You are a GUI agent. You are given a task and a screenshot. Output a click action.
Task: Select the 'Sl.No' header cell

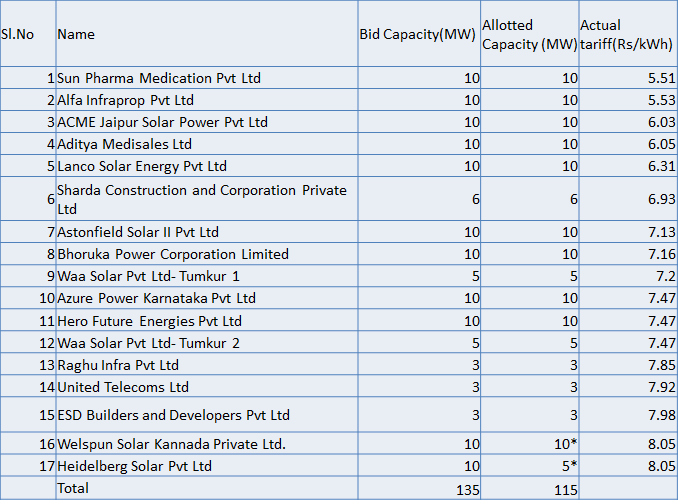tap(28, 34)
